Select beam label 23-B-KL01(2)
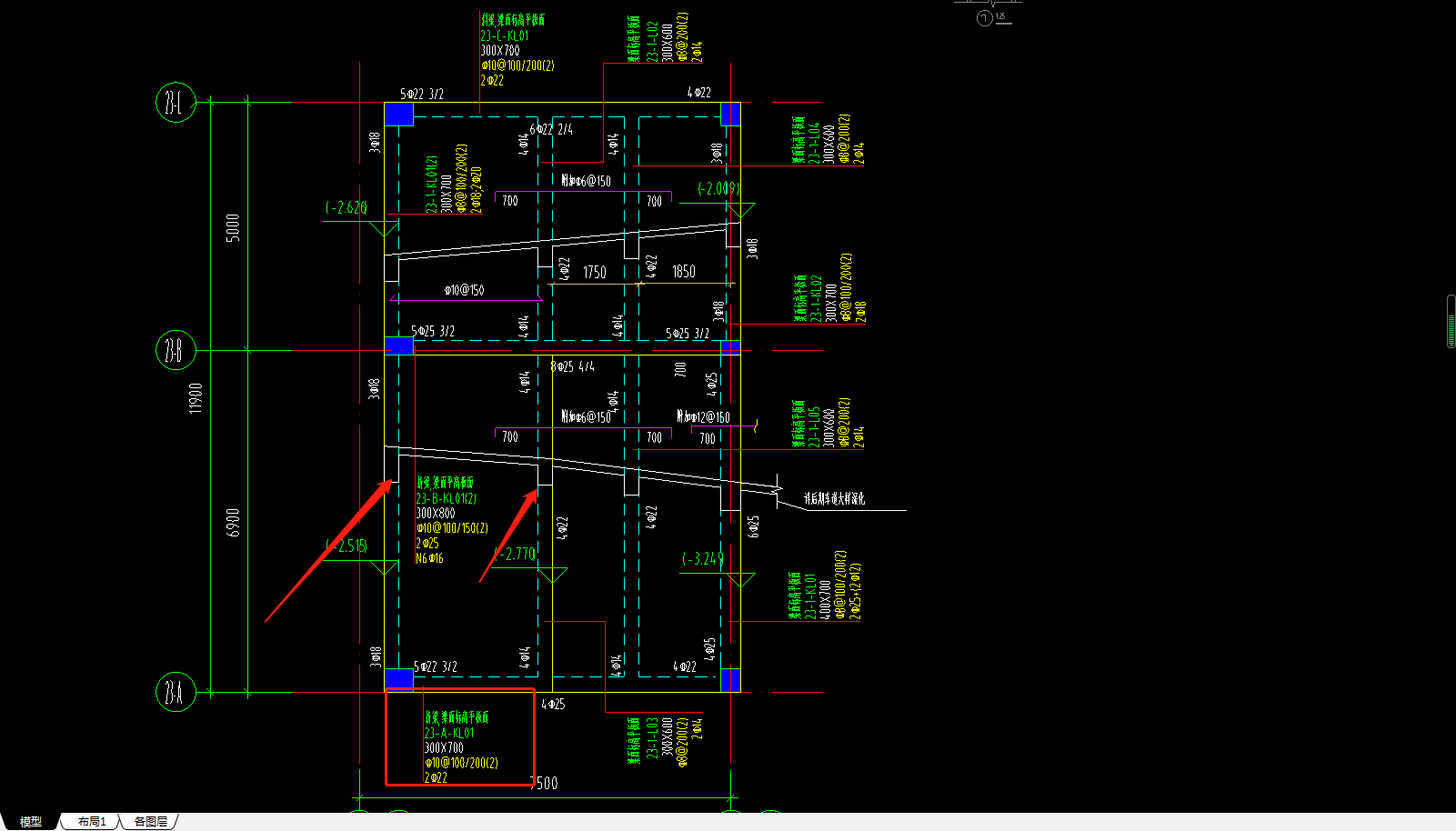The image size is (1456, 831). pyautogui.click(x=447, y=498)
